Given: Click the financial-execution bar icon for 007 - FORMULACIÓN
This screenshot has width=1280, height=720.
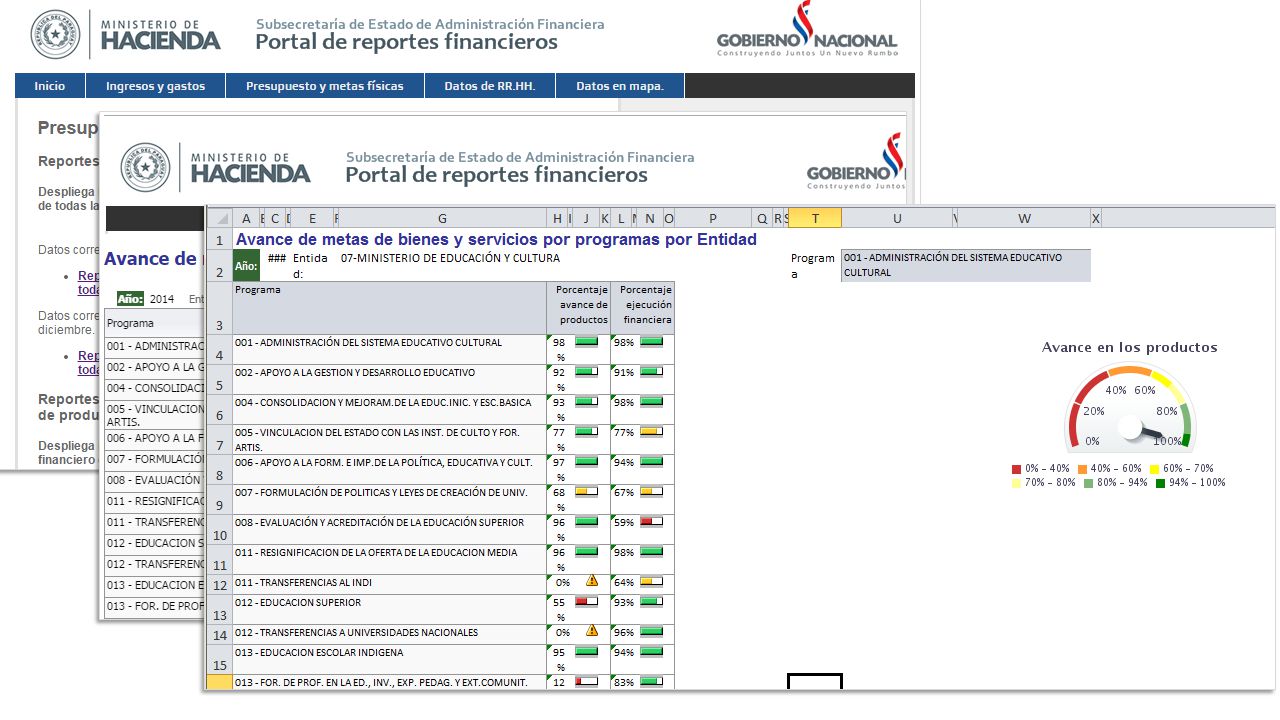Looking at the screenshot, I should pyautogui.click(x=651, y=492).
